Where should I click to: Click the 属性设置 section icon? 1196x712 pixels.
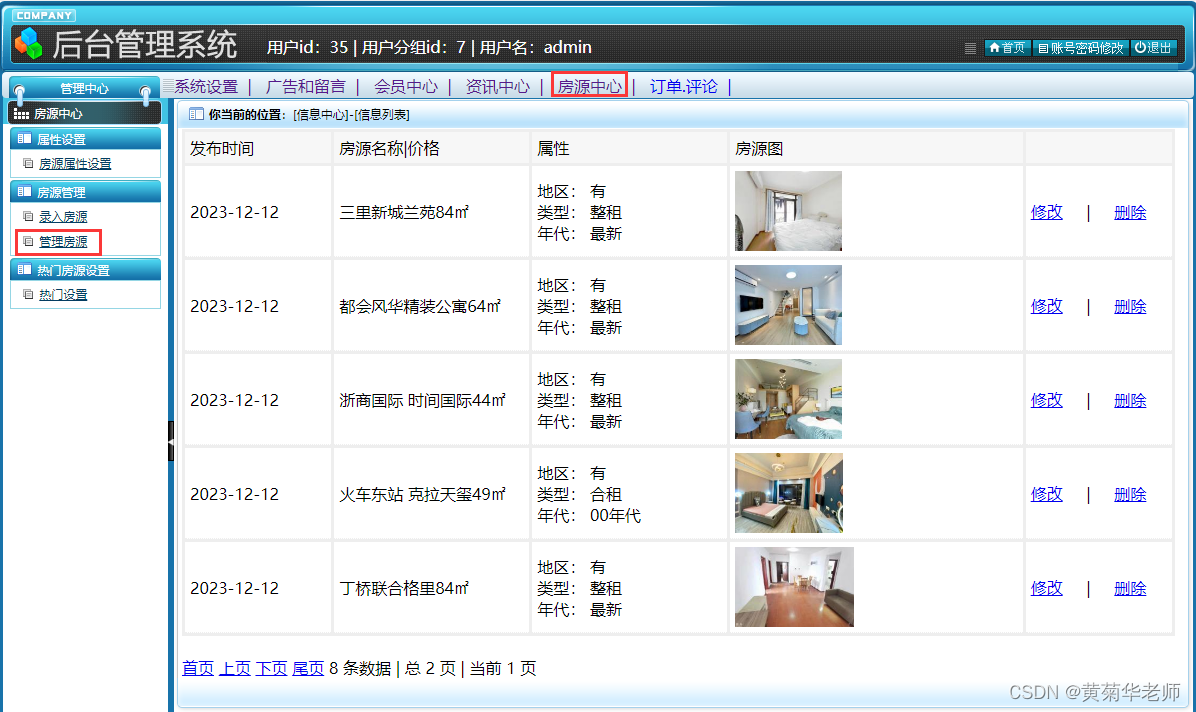(24, 139)
